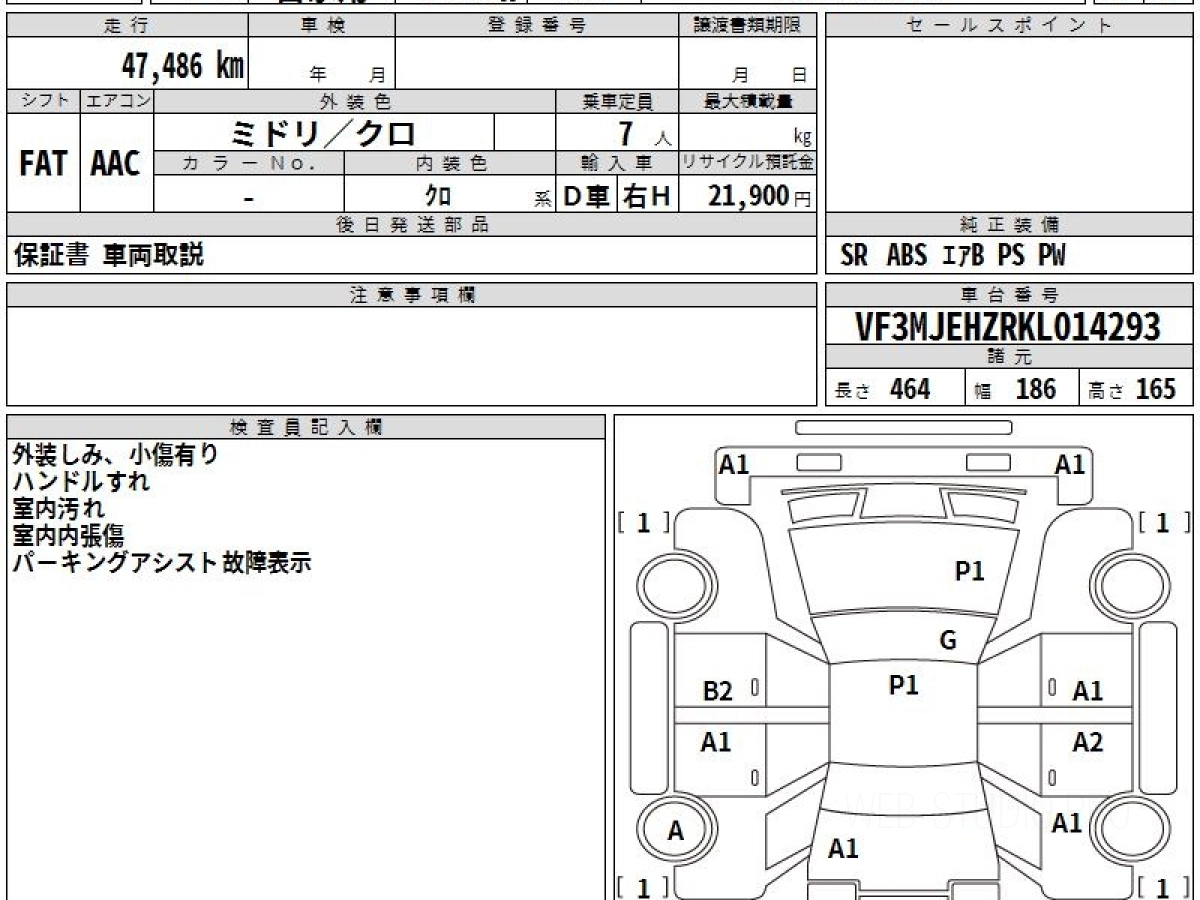
Task: Select equipment list SR ABS エアB PS PW
Action: click(953, 256)
